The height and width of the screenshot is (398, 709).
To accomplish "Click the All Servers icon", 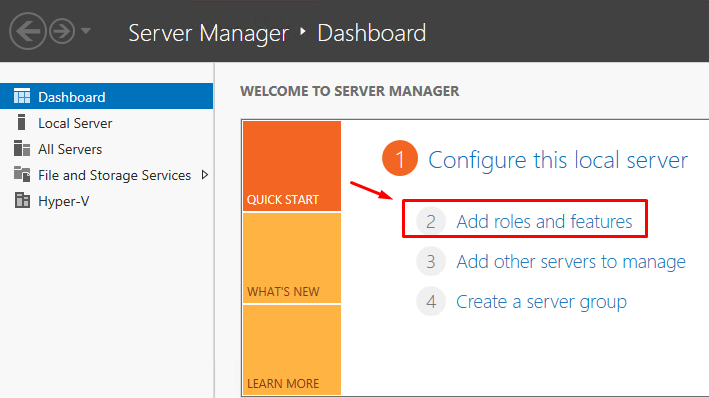I will pos(22,148).
